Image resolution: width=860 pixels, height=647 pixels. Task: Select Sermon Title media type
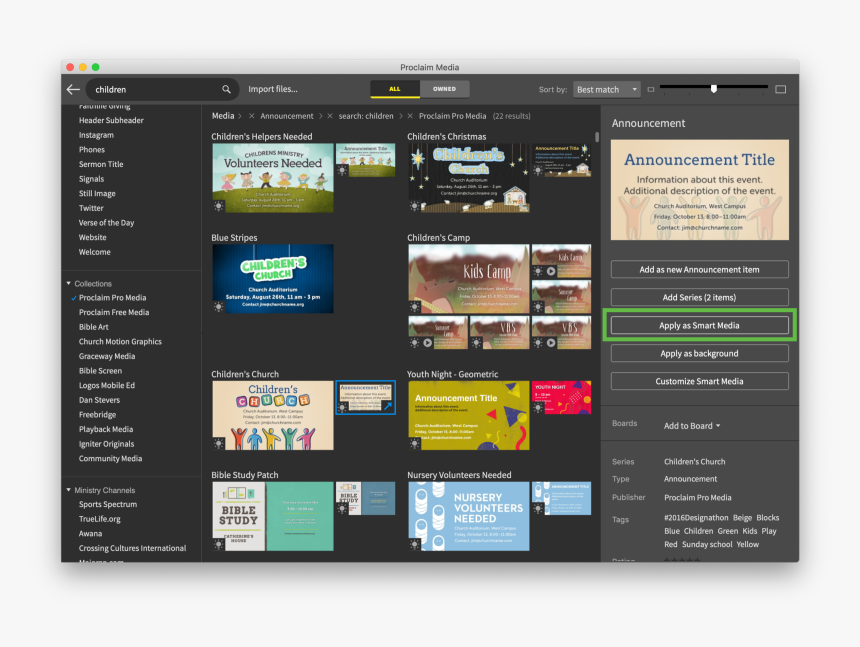(x=101, y=164)
